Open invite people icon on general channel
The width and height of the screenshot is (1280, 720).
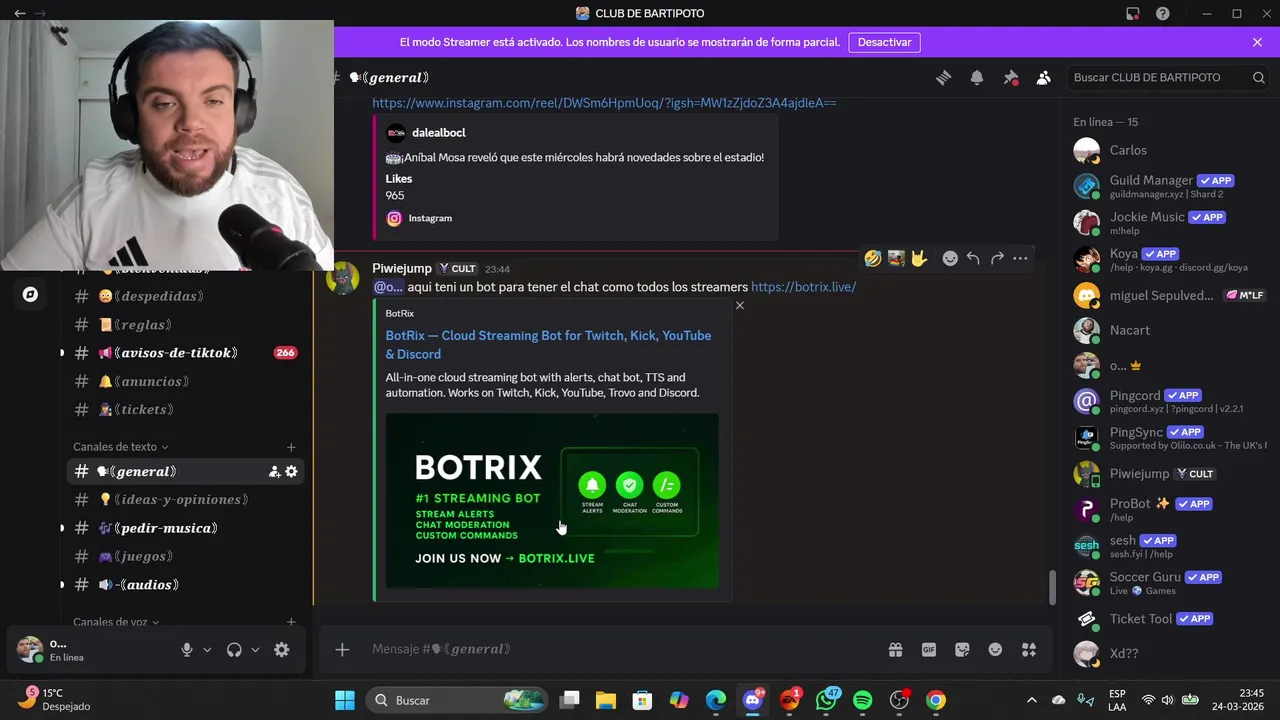coord(274,472)
